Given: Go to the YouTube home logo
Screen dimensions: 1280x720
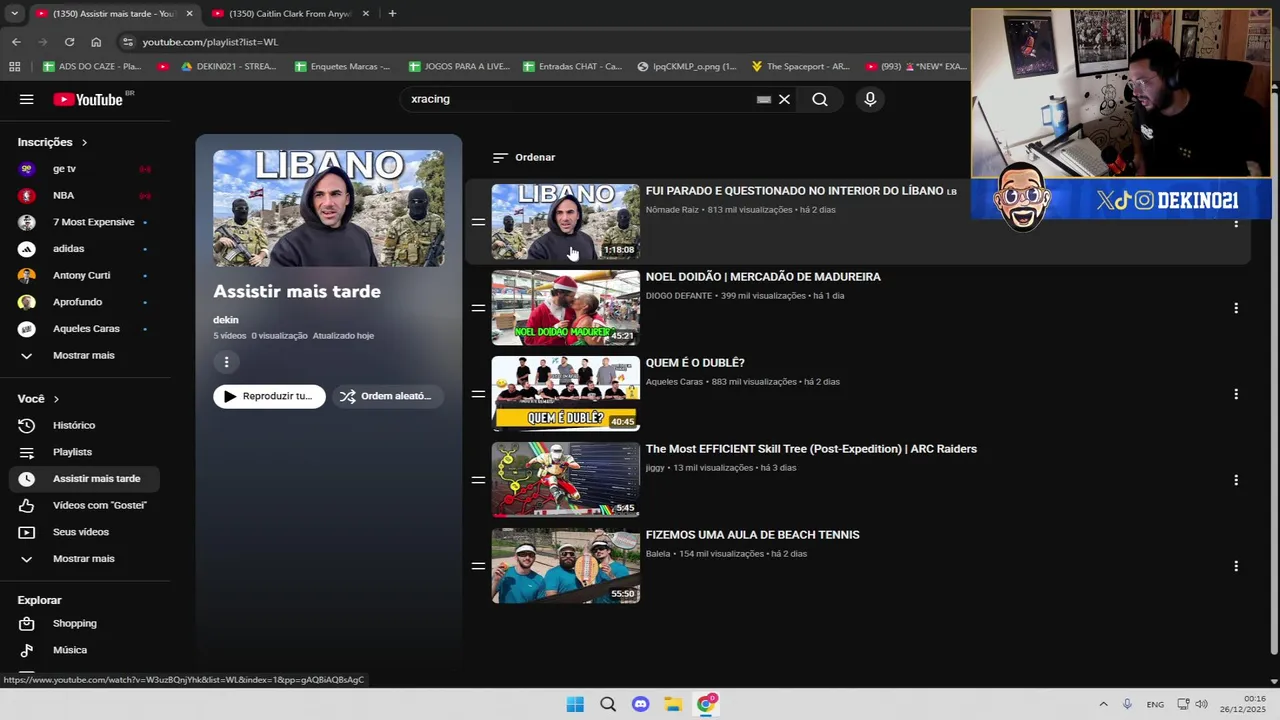Looking at the screenshot, I should click(x=88, y=99).
